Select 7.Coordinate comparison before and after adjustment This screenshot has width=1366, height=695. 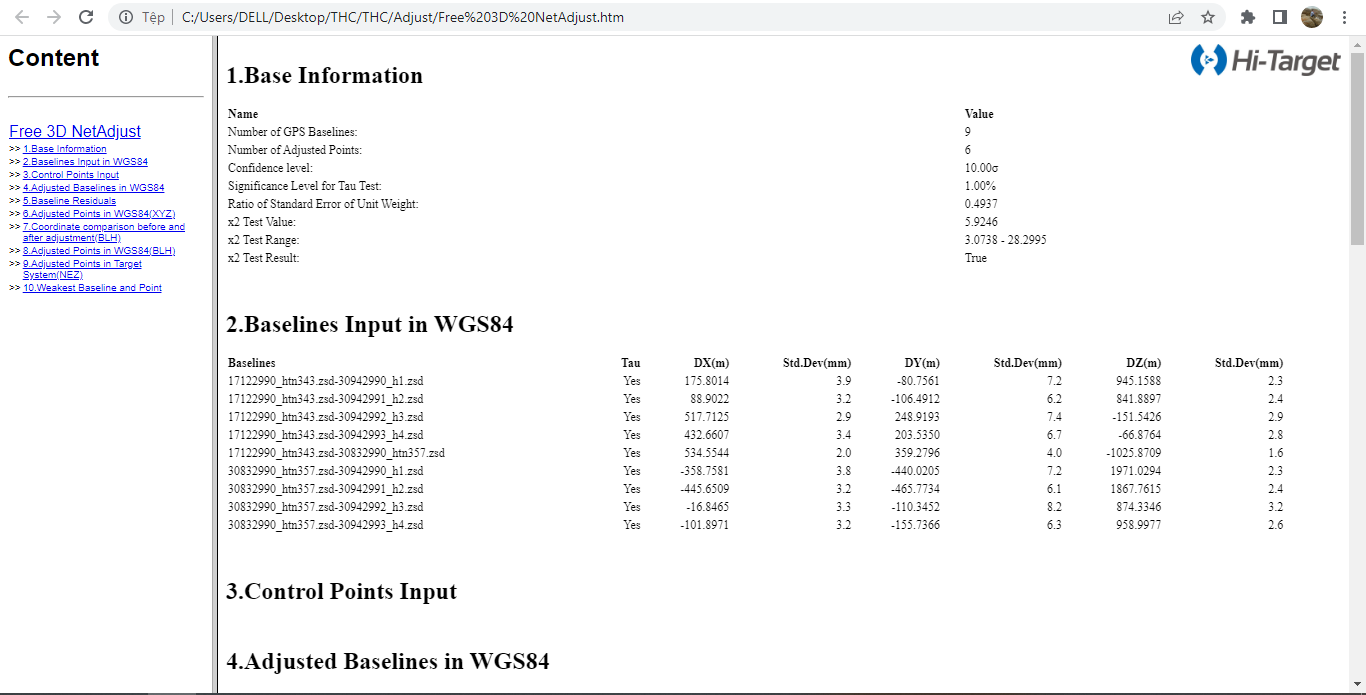pyautogui.click(x=104, y=227)
